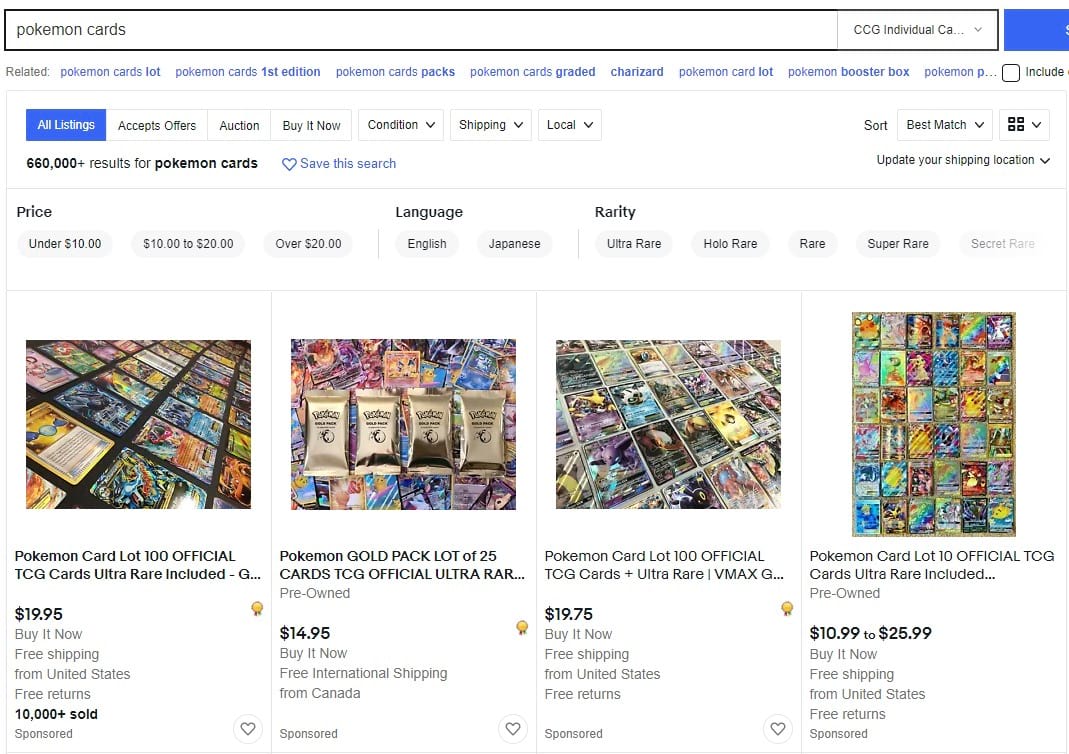Click the pokemon cards search field
This screenshot has width=1069, height=754.
tap(421, 30)
